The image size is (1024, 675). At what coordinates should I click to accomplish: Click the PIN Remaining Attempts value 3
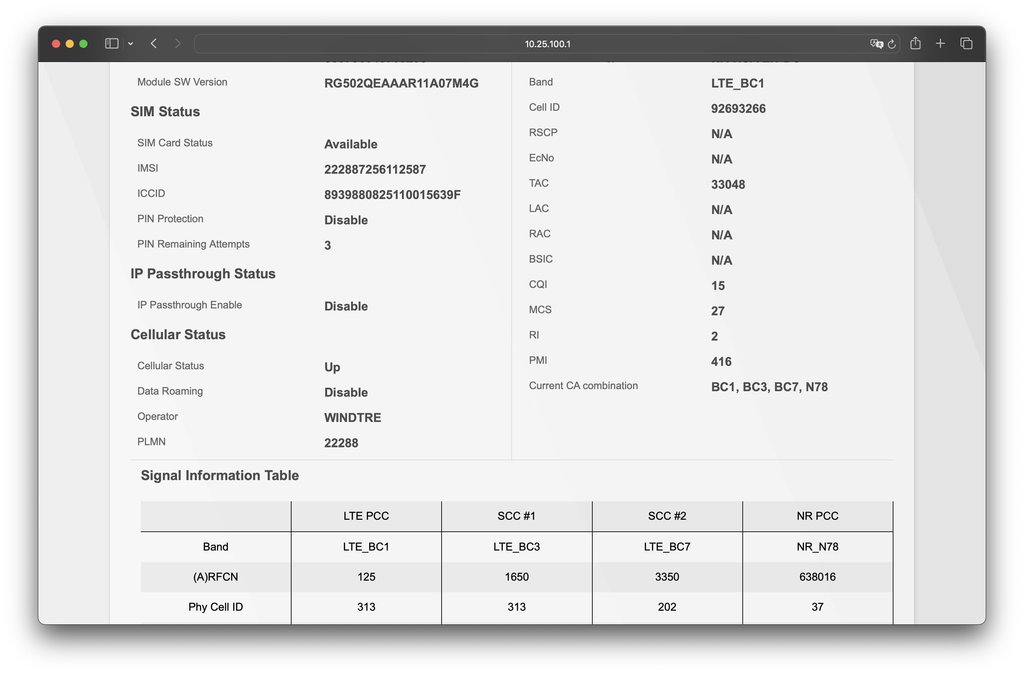328,245
